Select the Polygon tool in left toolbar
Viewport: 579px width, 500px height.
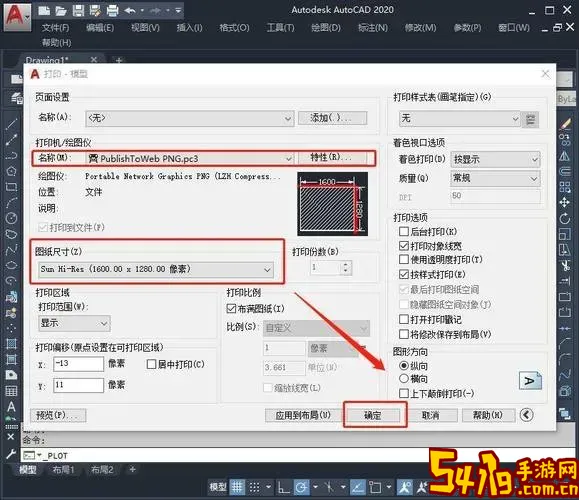coord(11,171)
